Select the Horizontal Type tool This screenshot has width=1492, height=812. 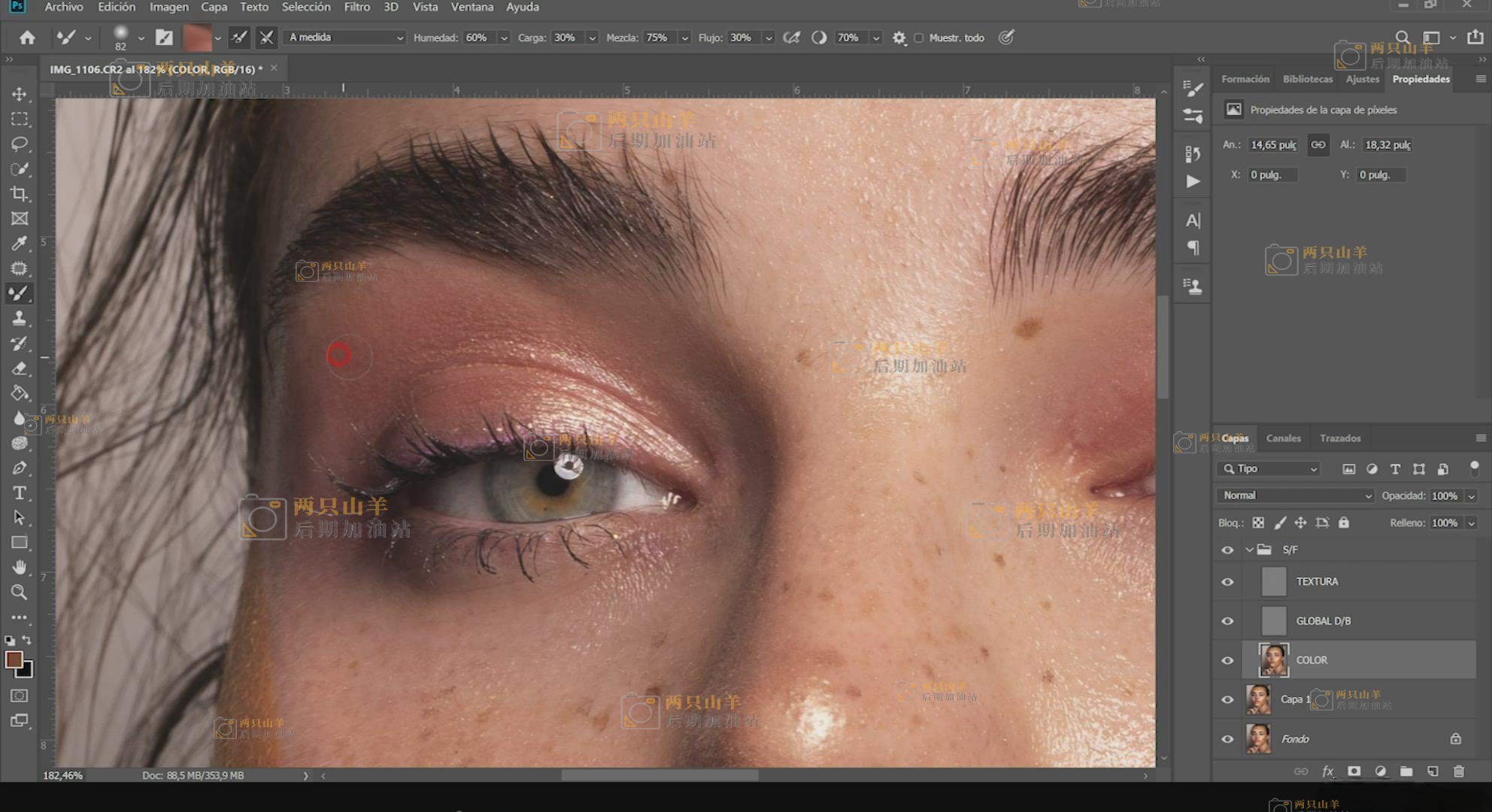pos(20,493)
